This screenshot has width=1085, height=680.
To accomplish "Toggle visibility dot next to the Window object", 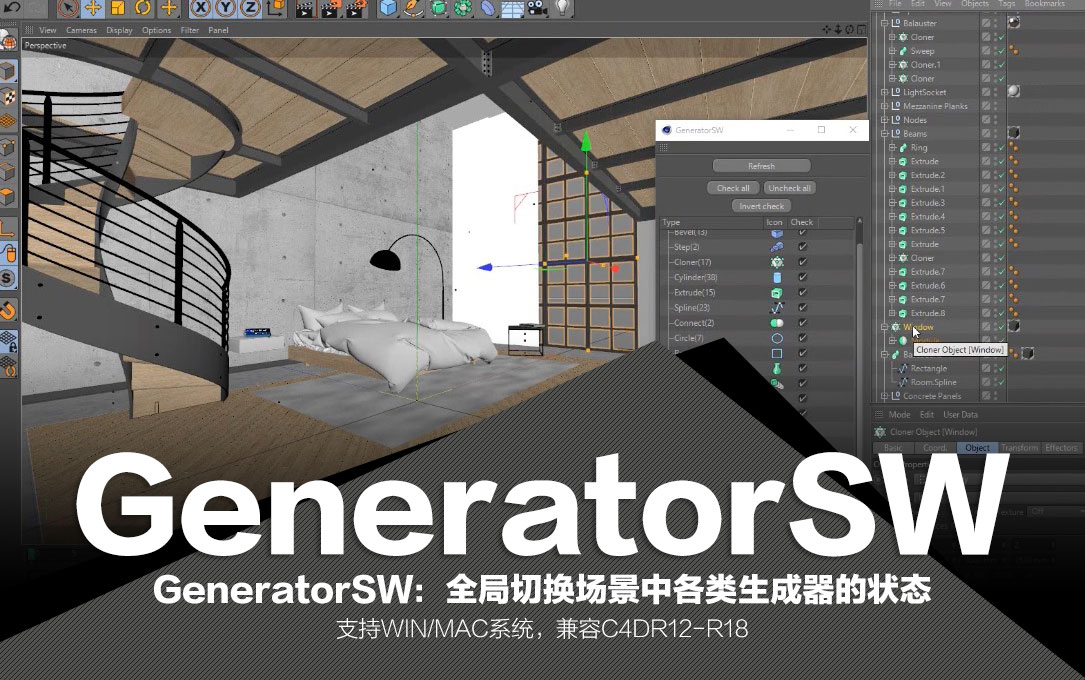I will point(996,326).
